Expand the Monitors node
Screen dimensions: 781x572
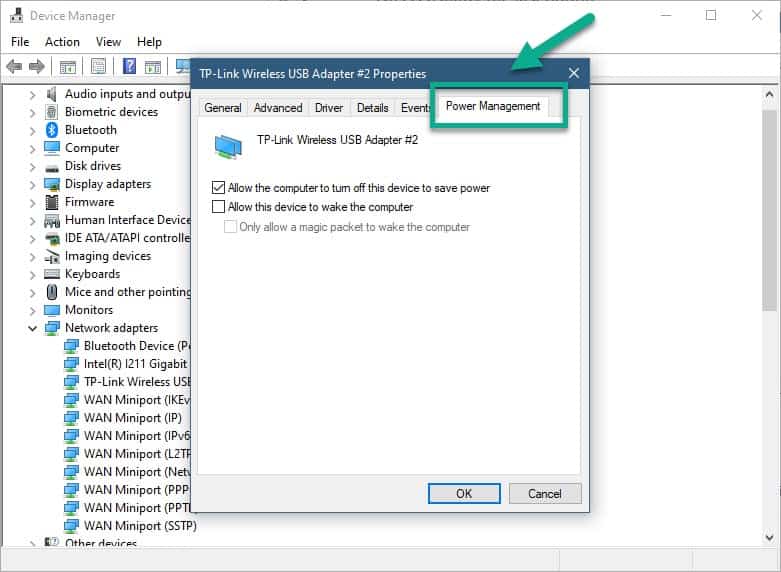click(32, 310)
